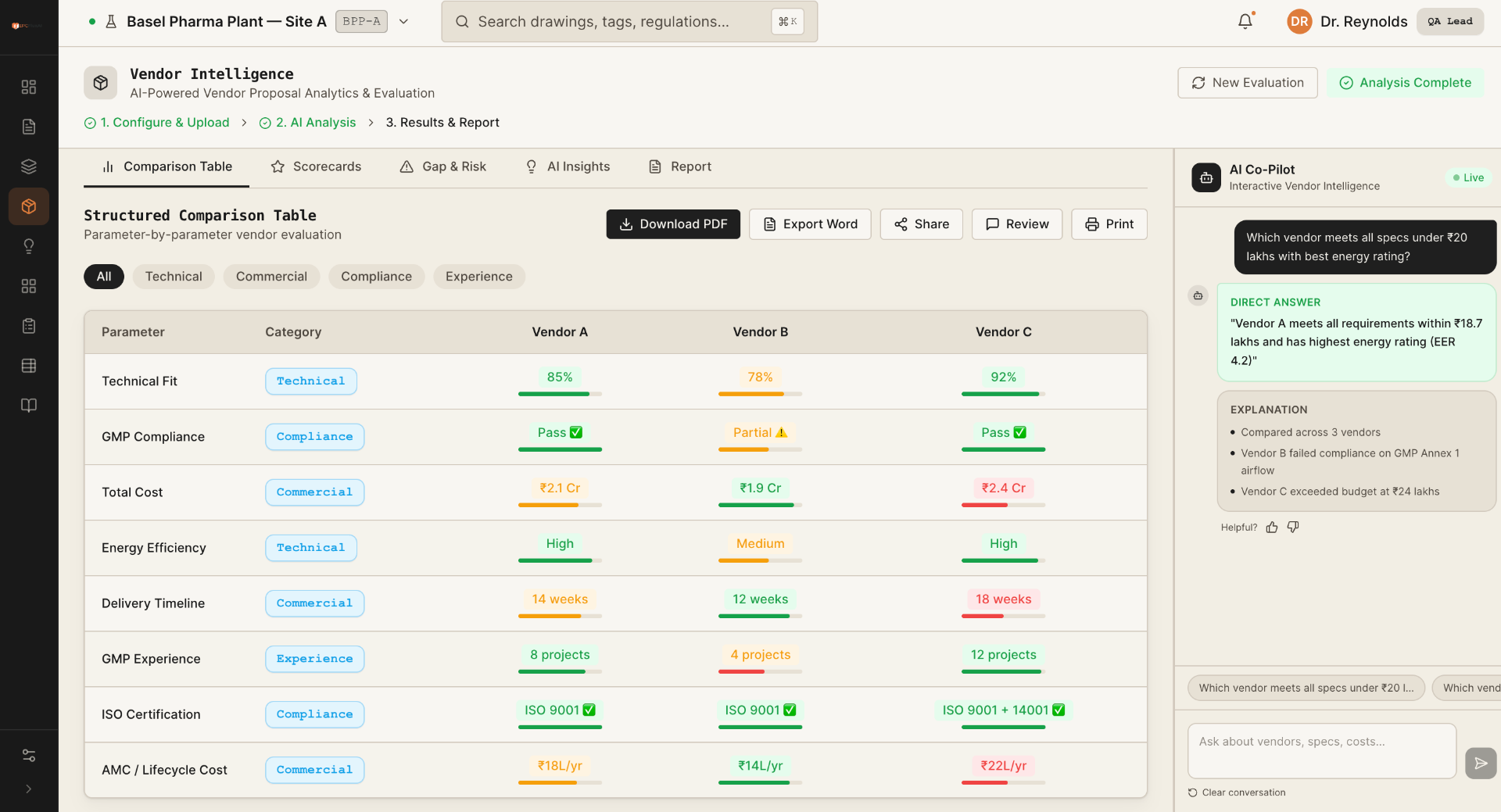This screenshot has height=812, width=1501.
Task: Click the Share button
Action: pyautogui.click(x=922, y=224)
